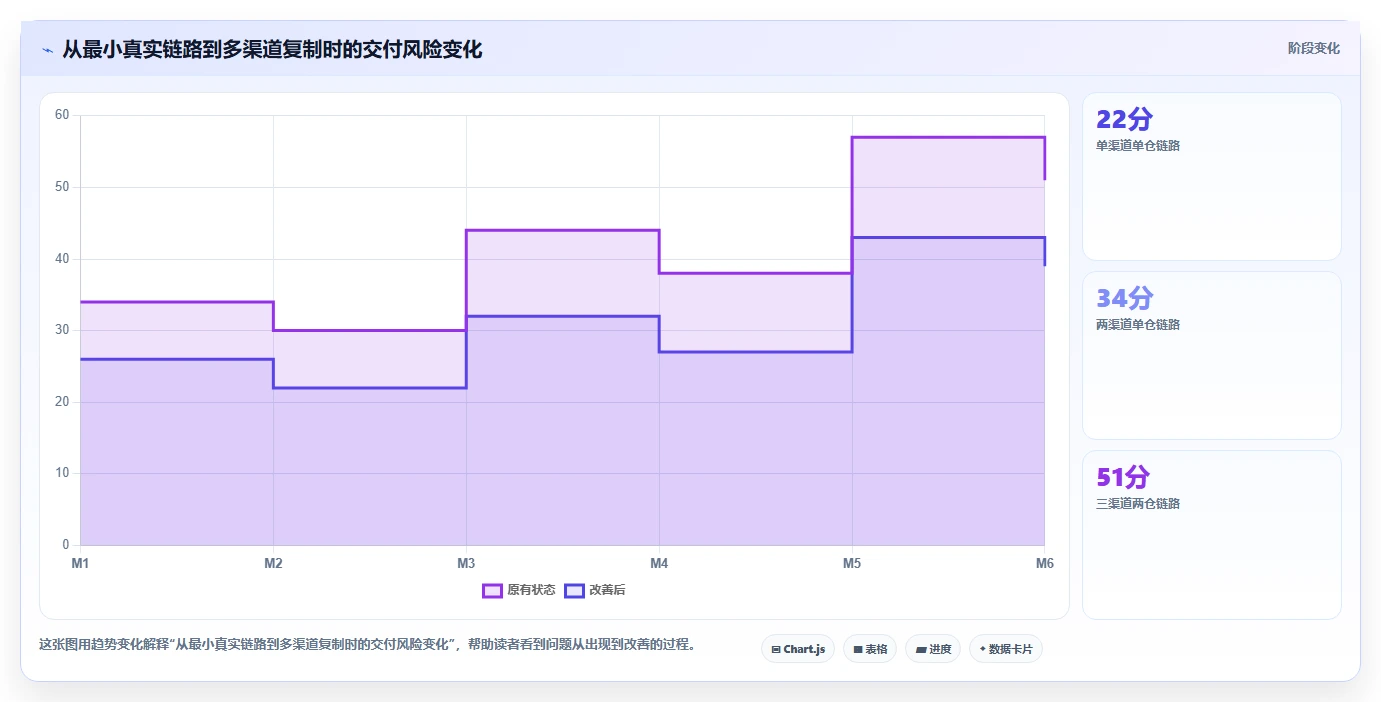1381x702 pixels.
Task: Click the 数据卡片 tag
Action: (x=1006, y=649)
